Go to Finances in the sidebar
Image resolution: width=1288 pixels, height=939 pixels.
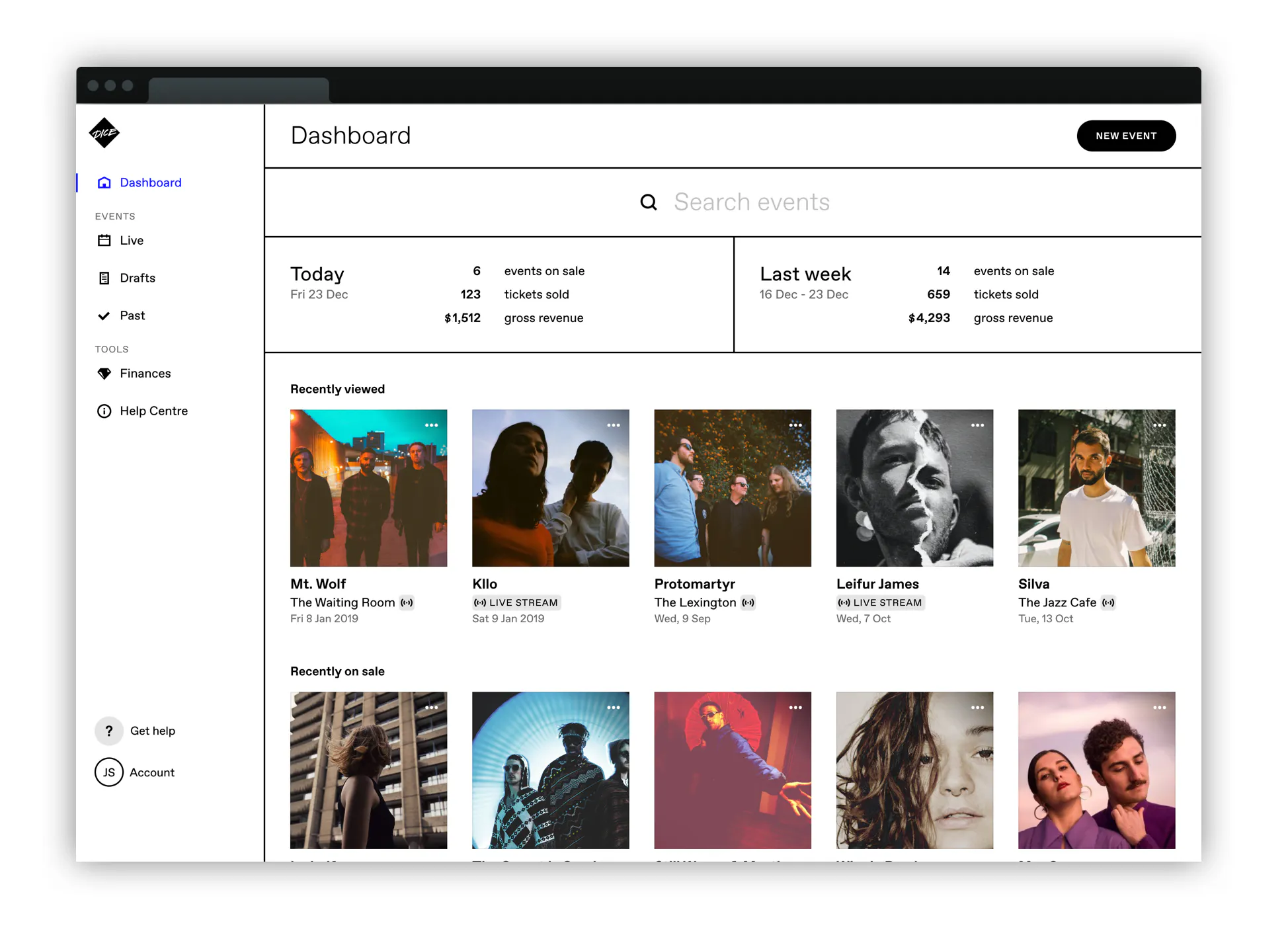[x=145, y=374]
